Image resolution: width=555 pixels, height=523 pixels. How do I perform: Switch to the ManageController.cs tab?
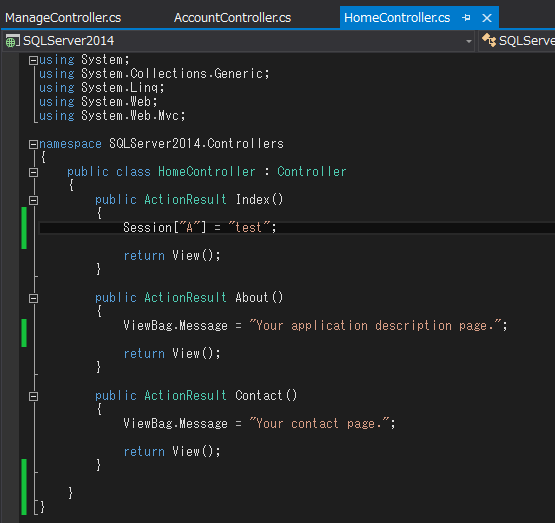click(63, 18)
